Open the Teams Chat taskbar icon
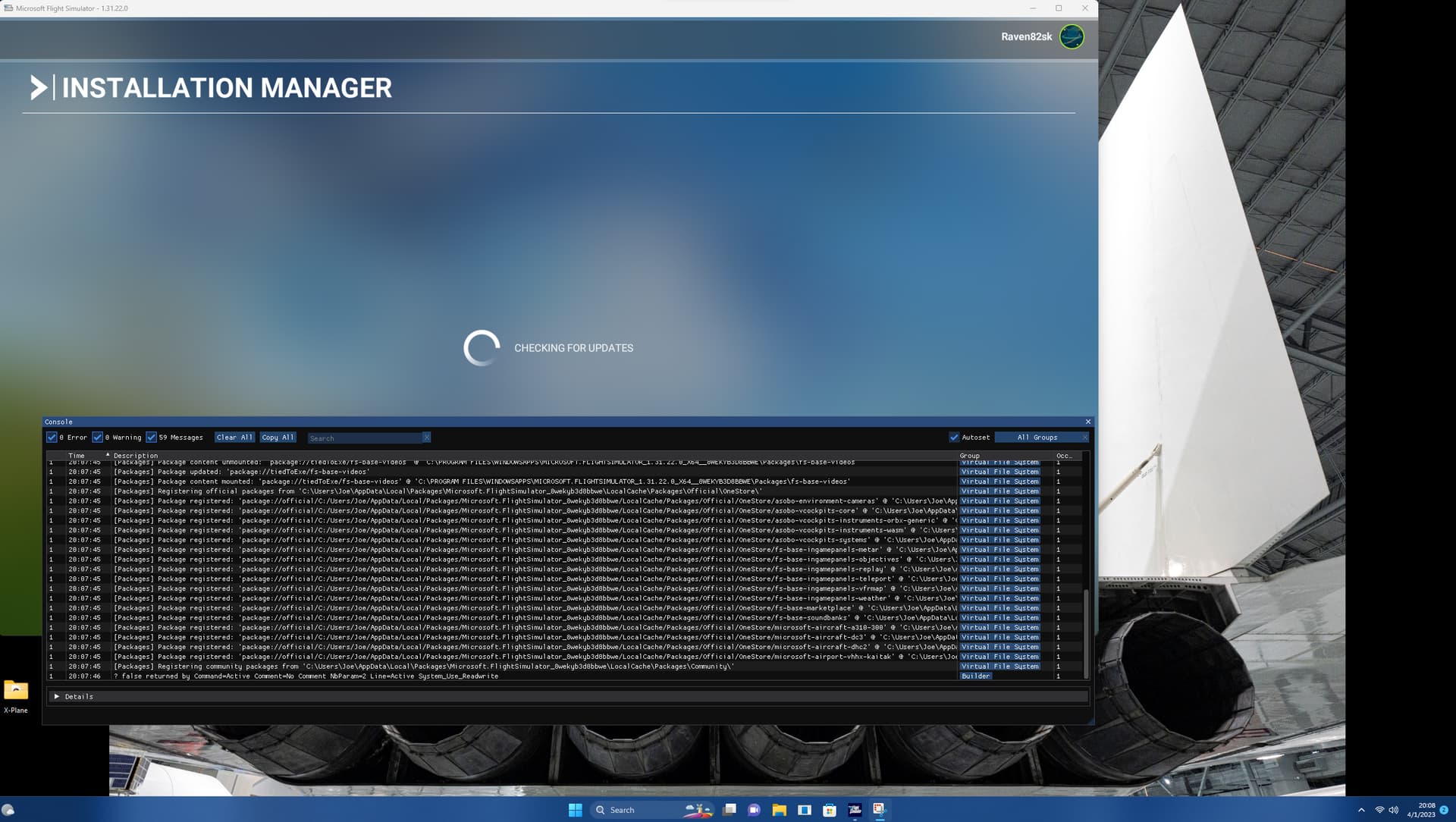 pos(754,810)
